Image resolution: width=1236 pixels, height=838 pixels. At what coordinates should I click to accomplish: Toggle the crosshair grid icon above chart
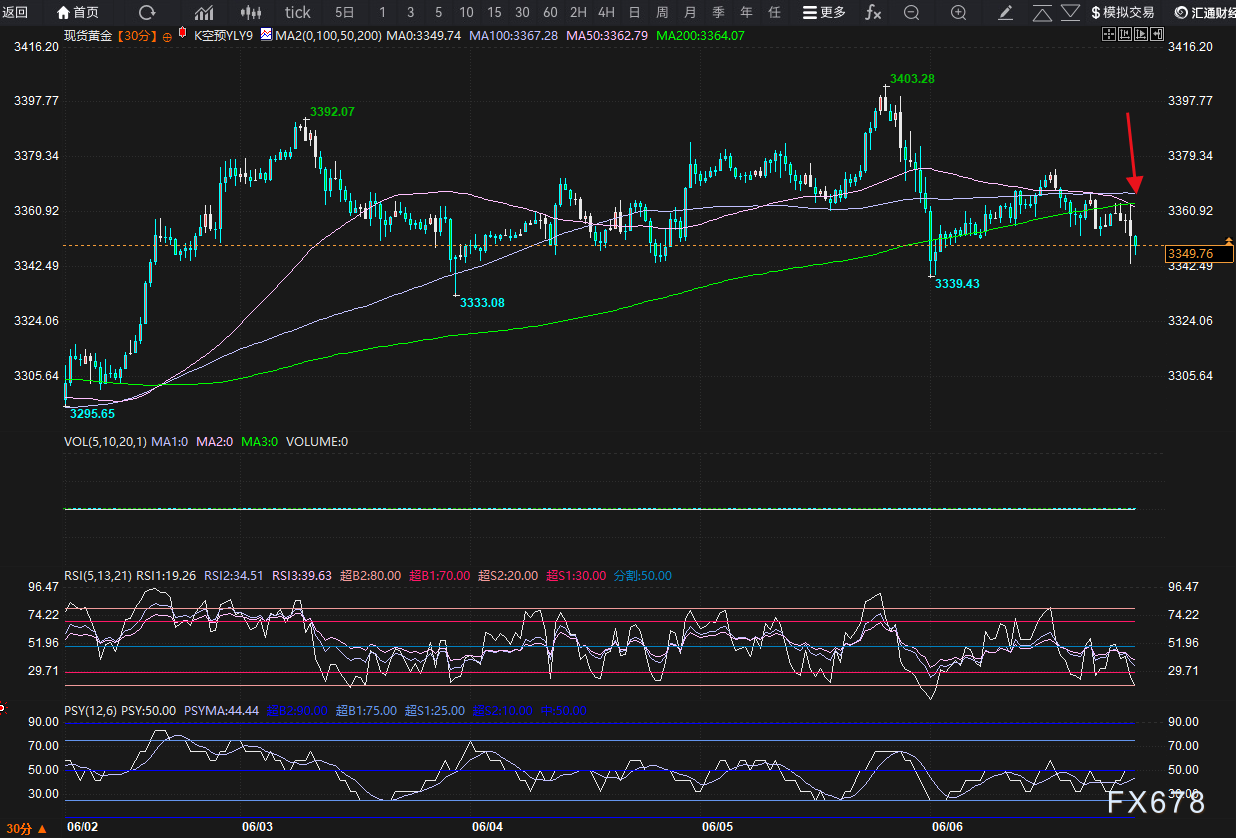click(1108, 34)
